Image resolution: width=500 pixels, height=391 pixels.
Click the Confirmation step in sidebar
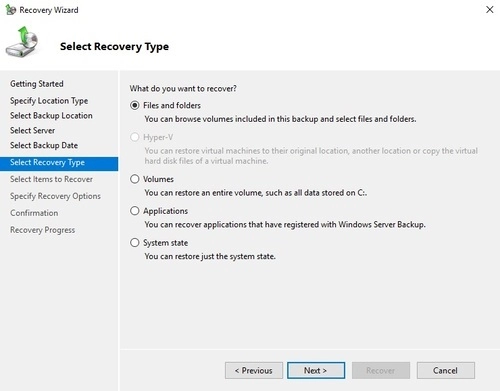pos(34,213)
